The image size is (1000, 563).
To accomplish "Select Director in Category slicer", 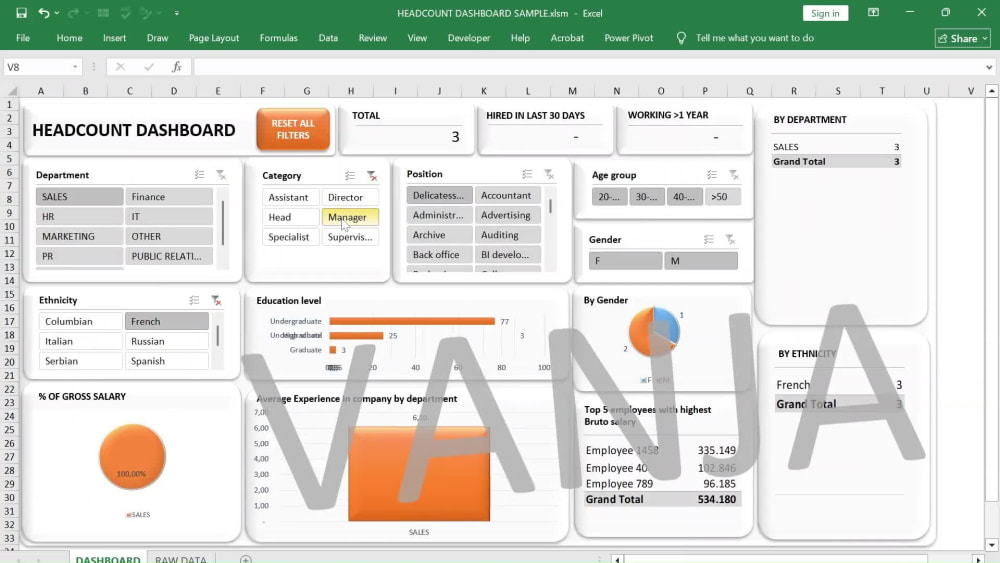I will (x=350, y=197).
